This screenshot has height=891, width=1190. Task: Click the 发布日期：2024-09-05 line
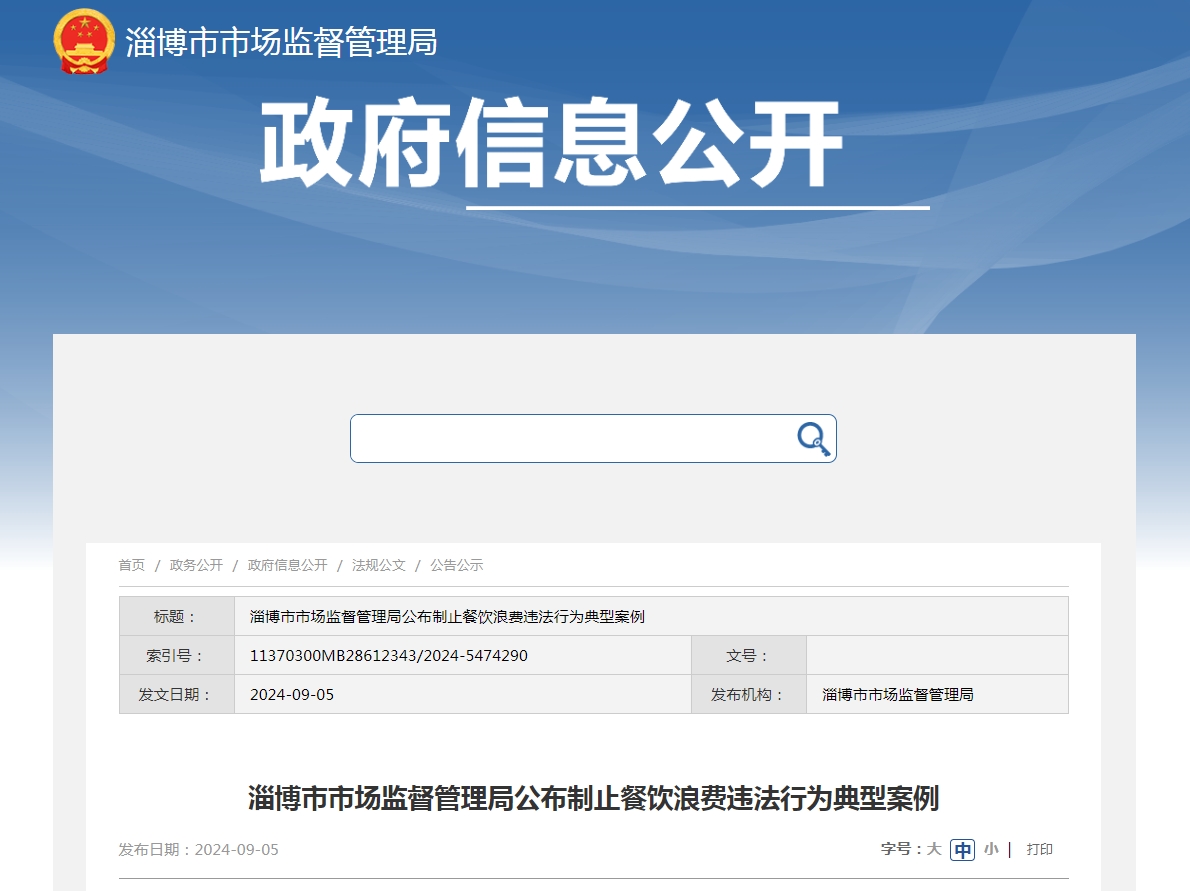(x=198, y=849)
